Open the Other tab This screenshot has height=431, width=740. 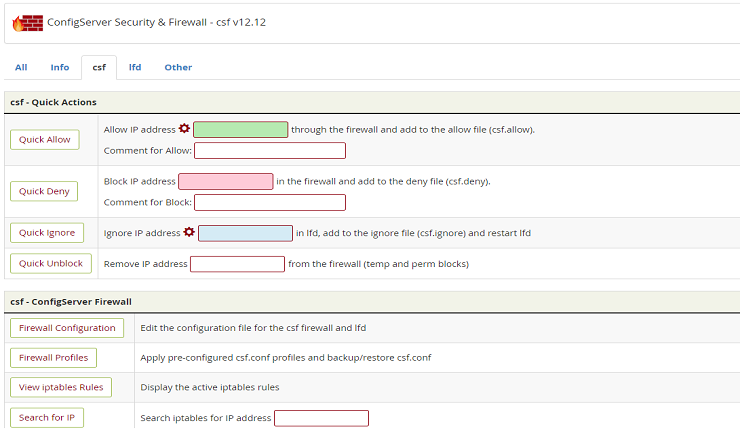178,67
